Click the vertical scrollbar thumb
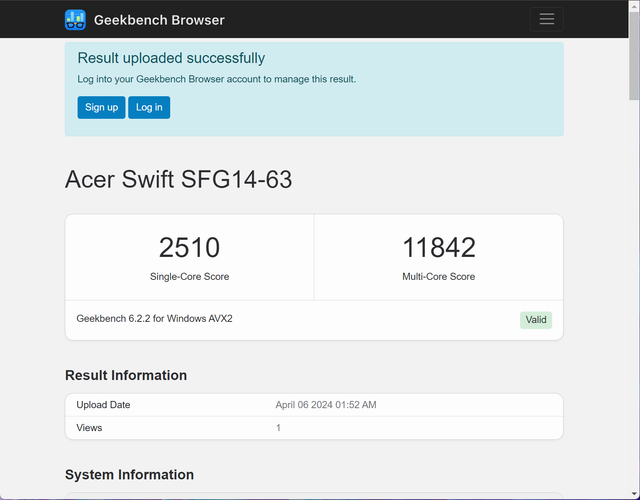The image size is (640, 500). [x=634, y=55]
